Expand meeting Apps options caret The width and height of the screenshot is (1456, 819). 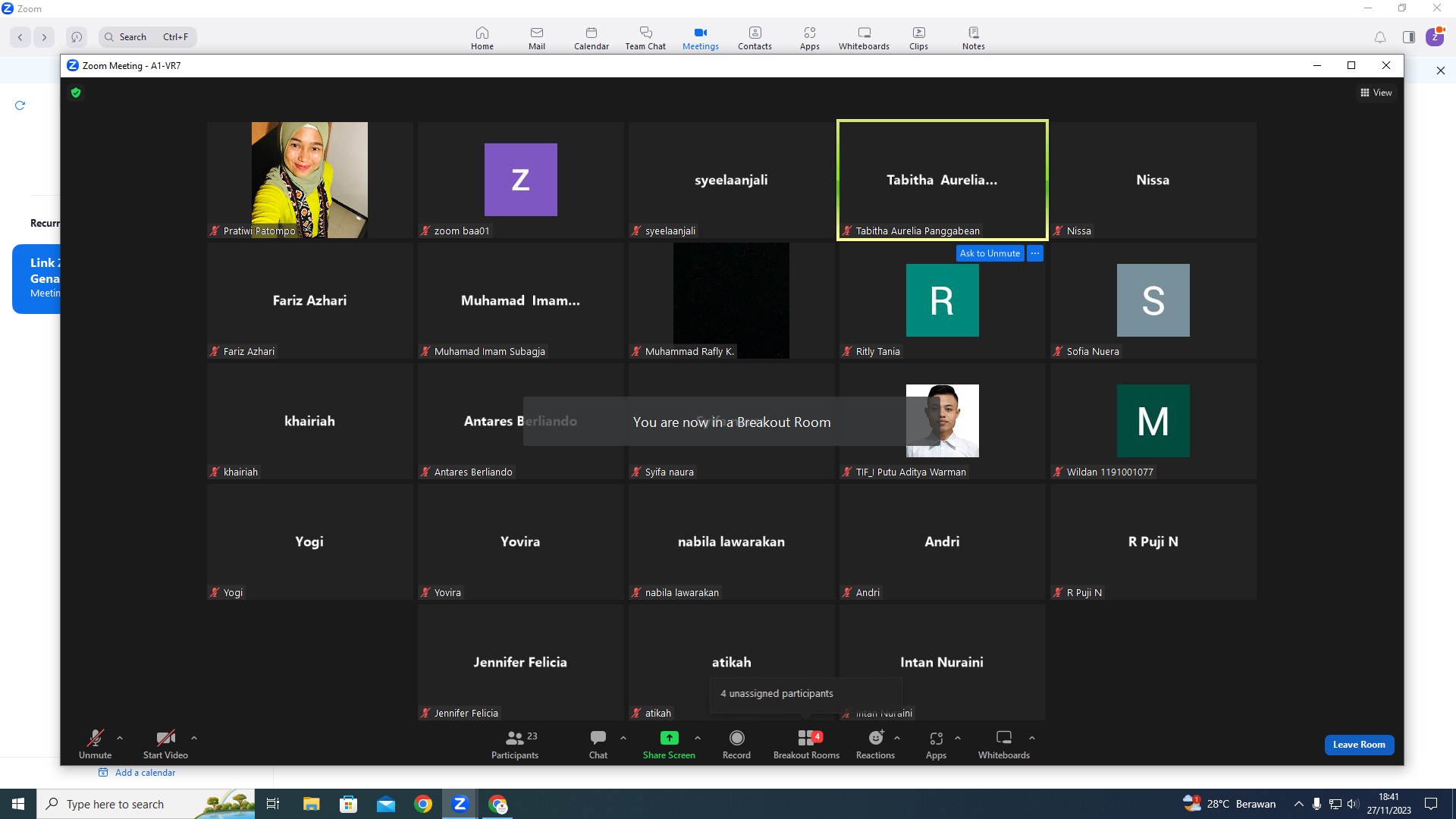click(x=958, y=738)
